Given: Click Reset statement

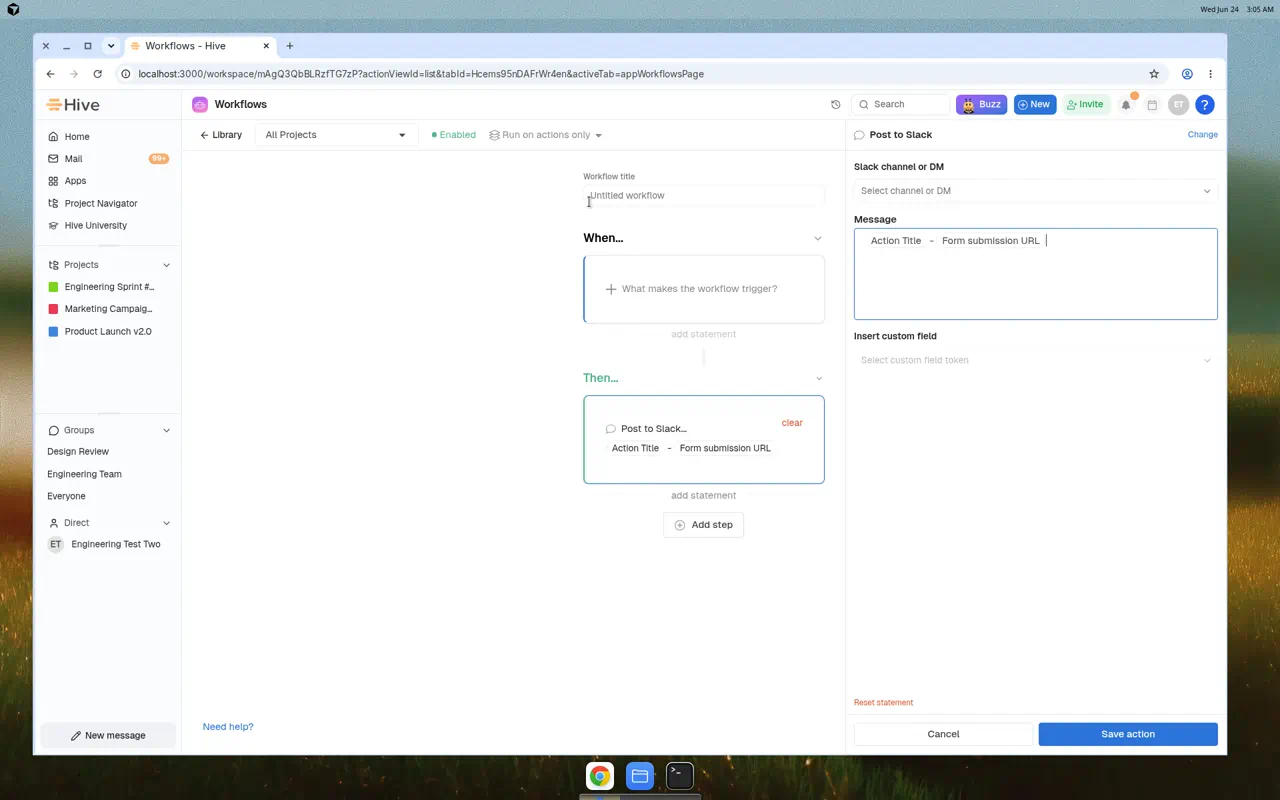Looking at the screenshot, I should 883,703.
